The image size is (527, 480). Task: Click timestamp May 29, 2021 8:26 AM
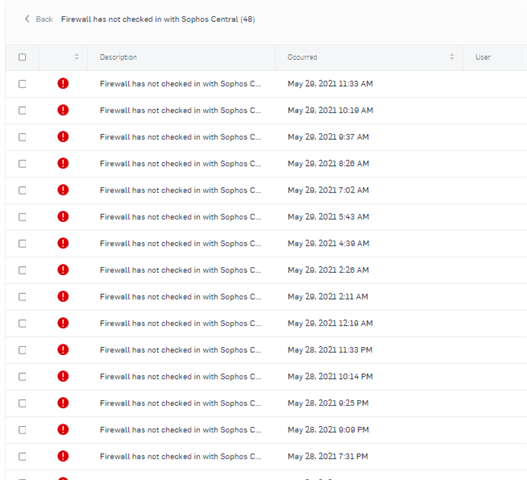328,164
